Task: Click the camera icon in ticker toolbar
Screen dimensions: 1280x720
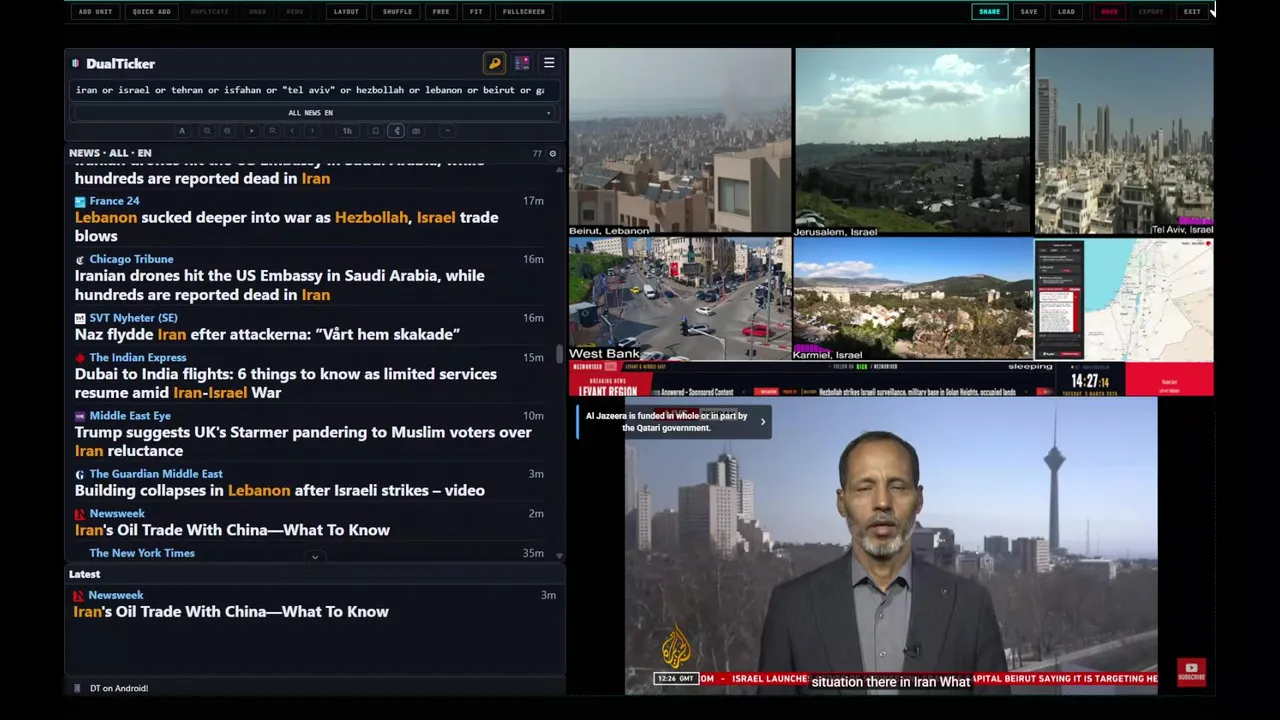Action: coord(416,131)
